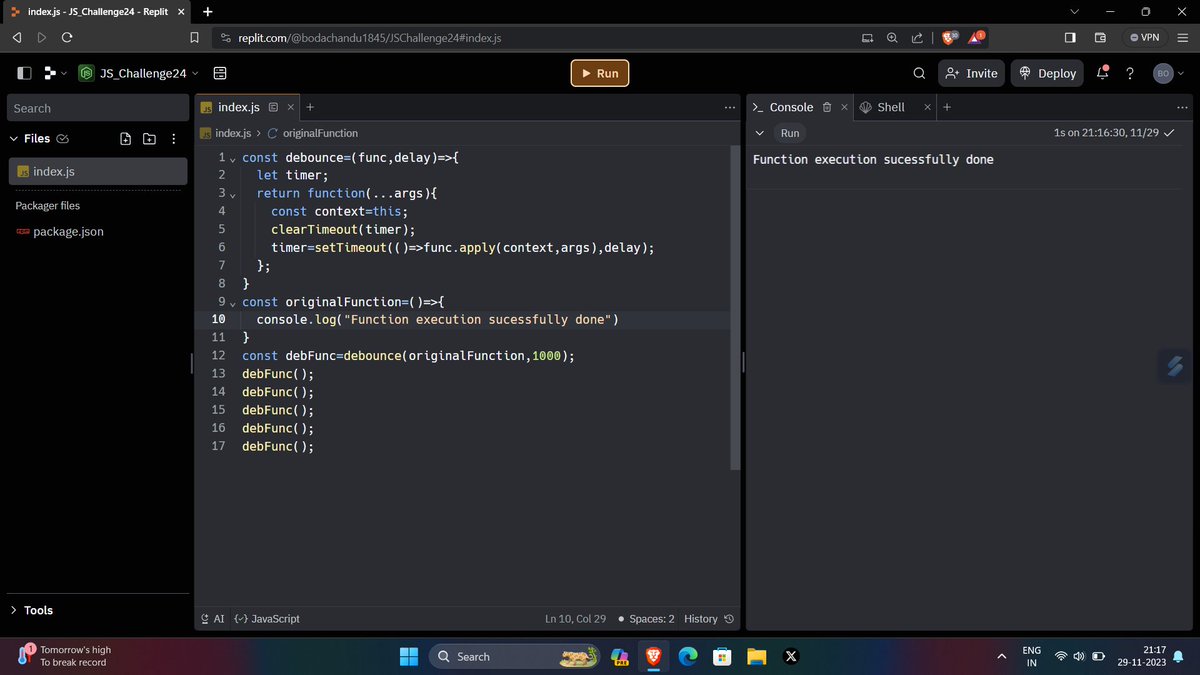Click the cloud sync icon beside Files
1200x675 pixels.
pyautogui.click(x=63, y=139)
